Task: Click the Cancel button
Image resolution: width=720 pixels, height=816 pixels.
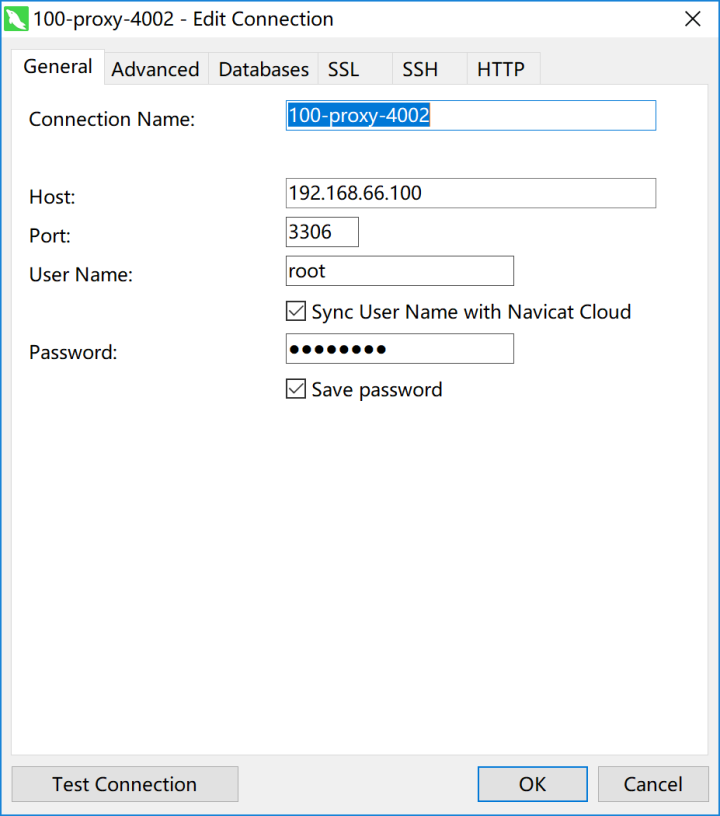Action: pos(653,784)
